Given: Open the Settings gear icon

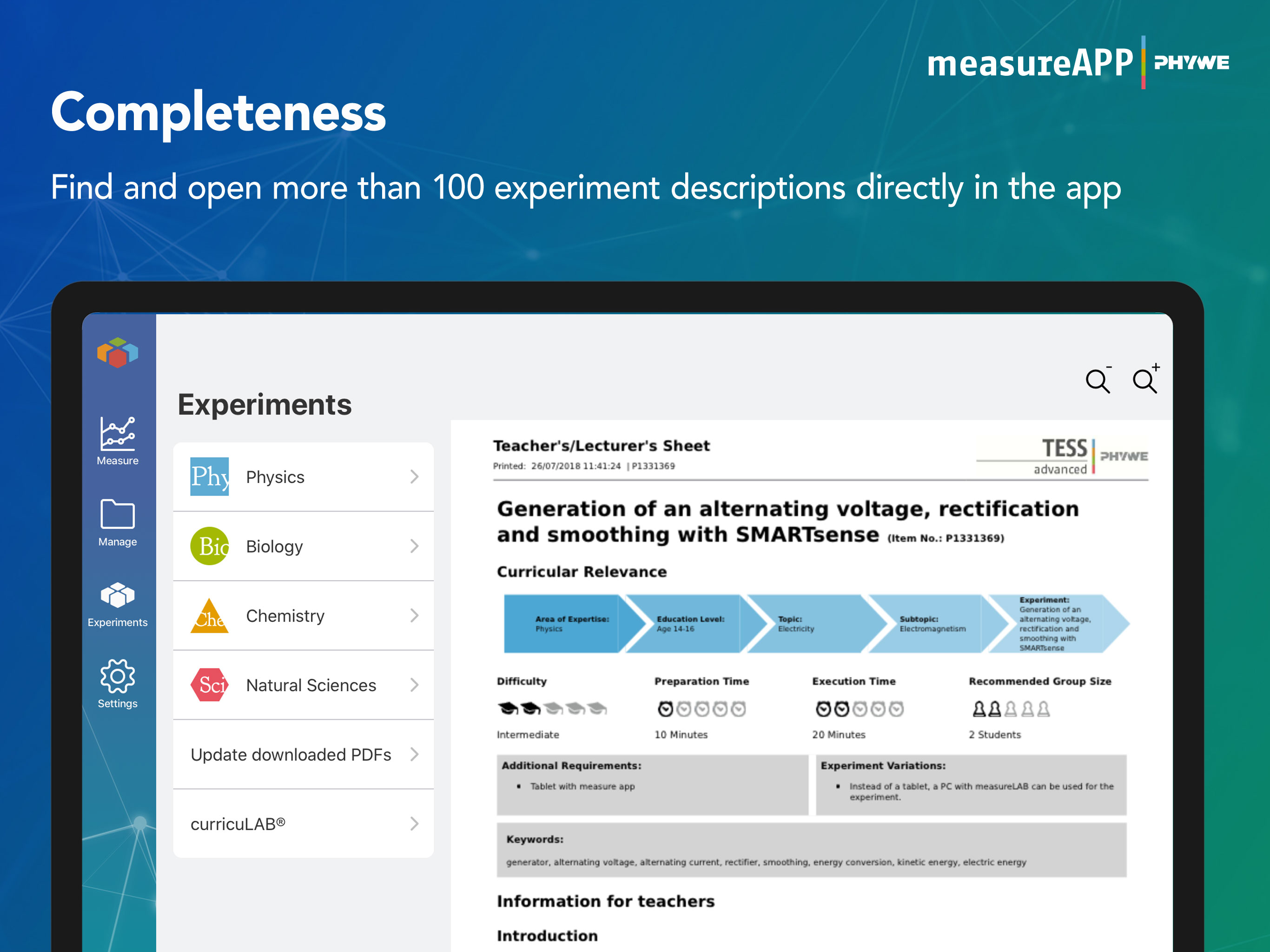Looking at the screenshot, I should click(117, 677).
